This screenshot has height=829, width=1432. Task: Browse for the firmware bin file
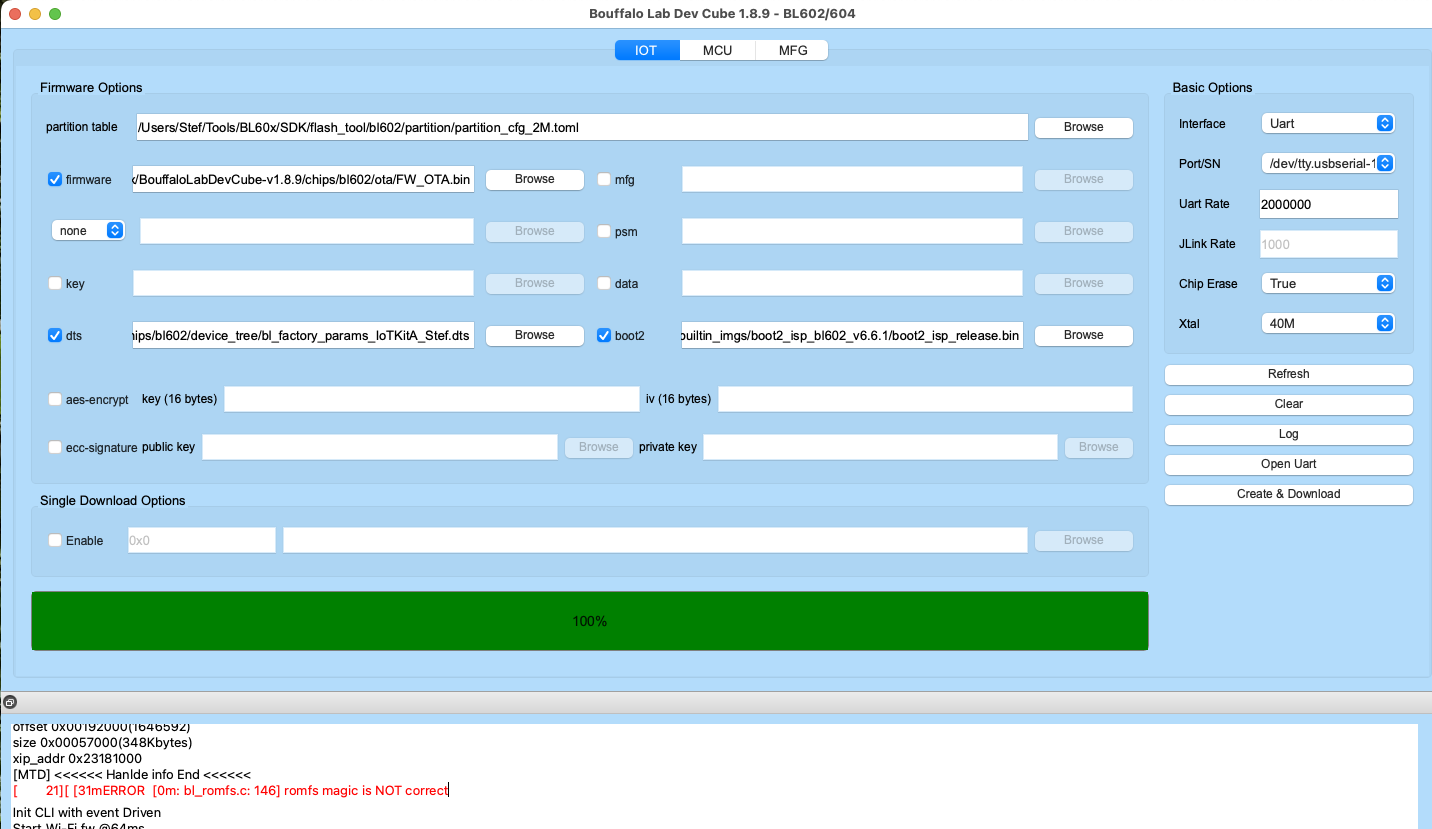(535, 179)
